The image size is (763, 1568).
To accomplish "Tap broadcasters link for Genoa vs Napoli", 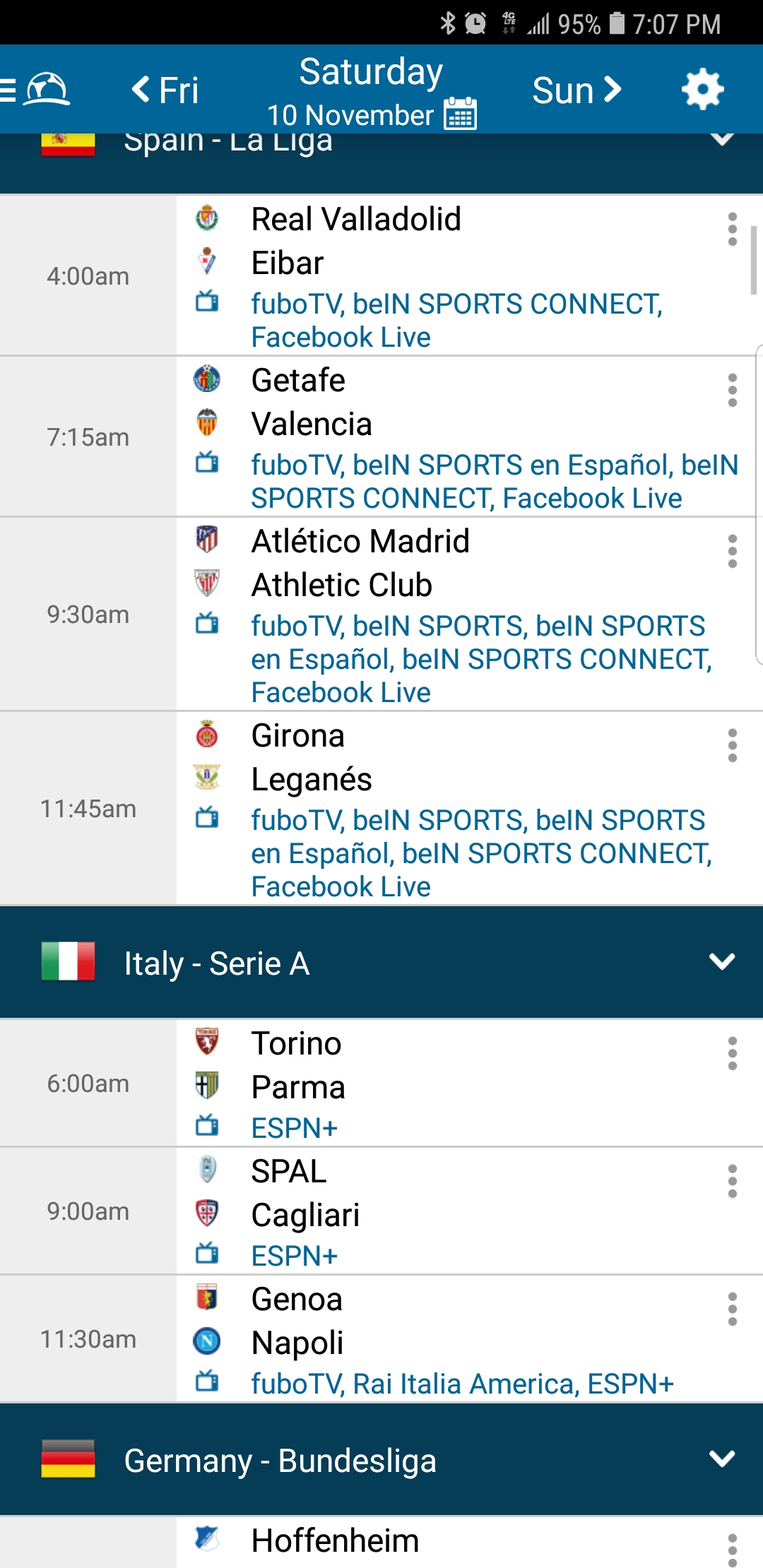I will point(462,1384).
